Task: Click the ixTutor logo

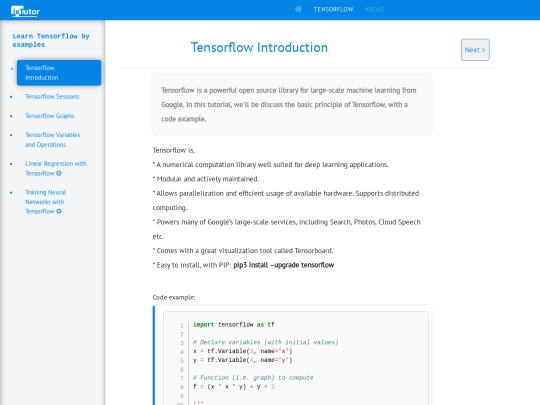Action: 25,11
